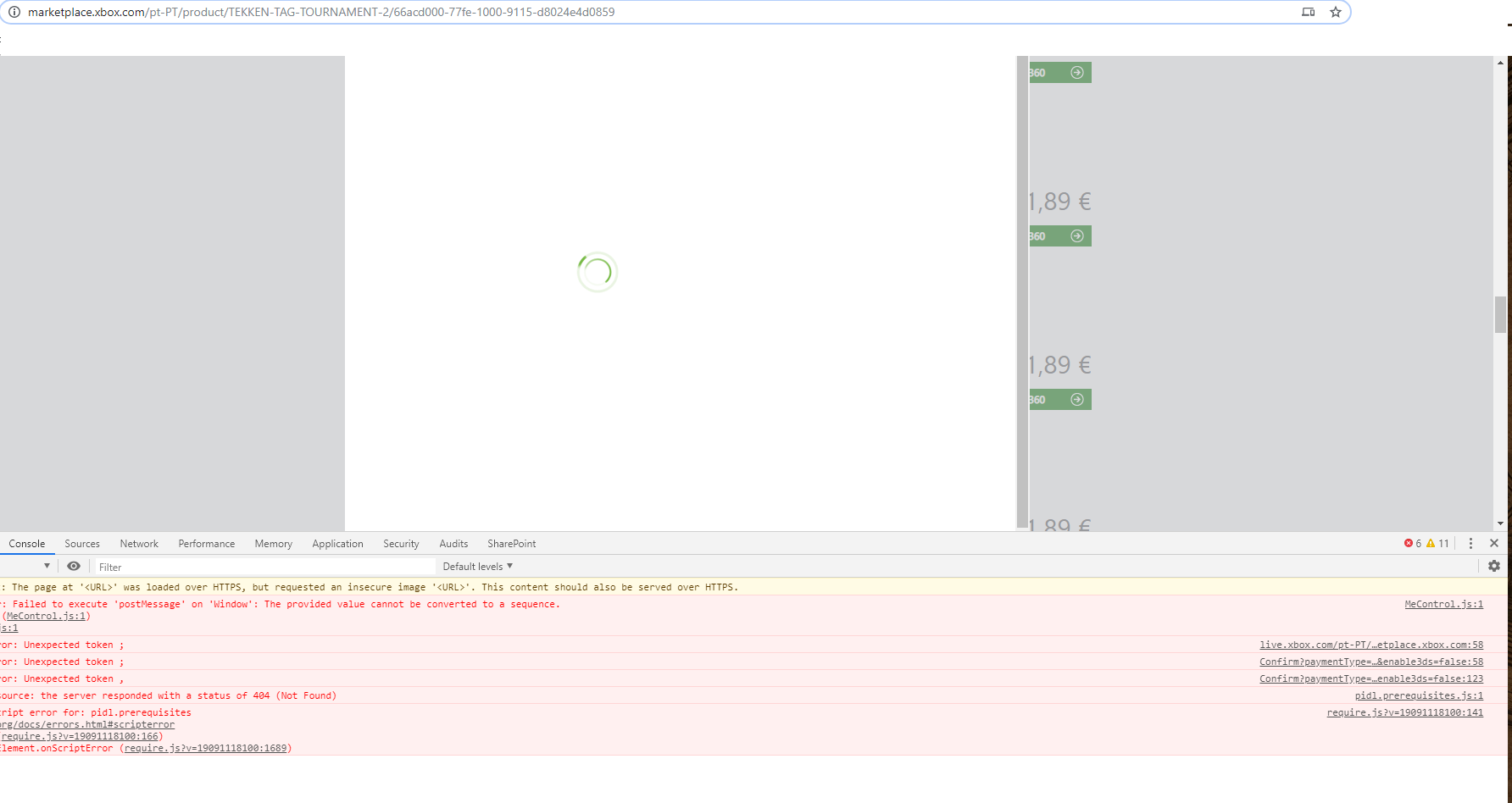Image resolution: width=1512 pixels, height=803 pixels.
Task: Bookmark this page with the star icon
Action: point(1336,12)
